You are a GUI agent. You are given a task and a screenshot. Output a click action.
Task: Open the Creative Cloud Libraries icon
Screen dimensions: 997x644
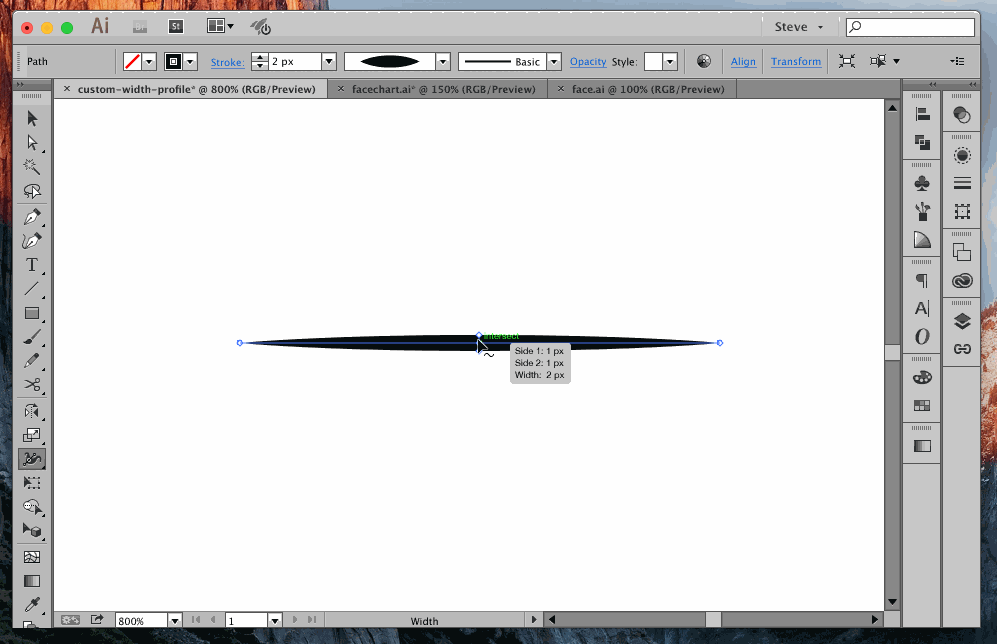(x=962, y=280)
